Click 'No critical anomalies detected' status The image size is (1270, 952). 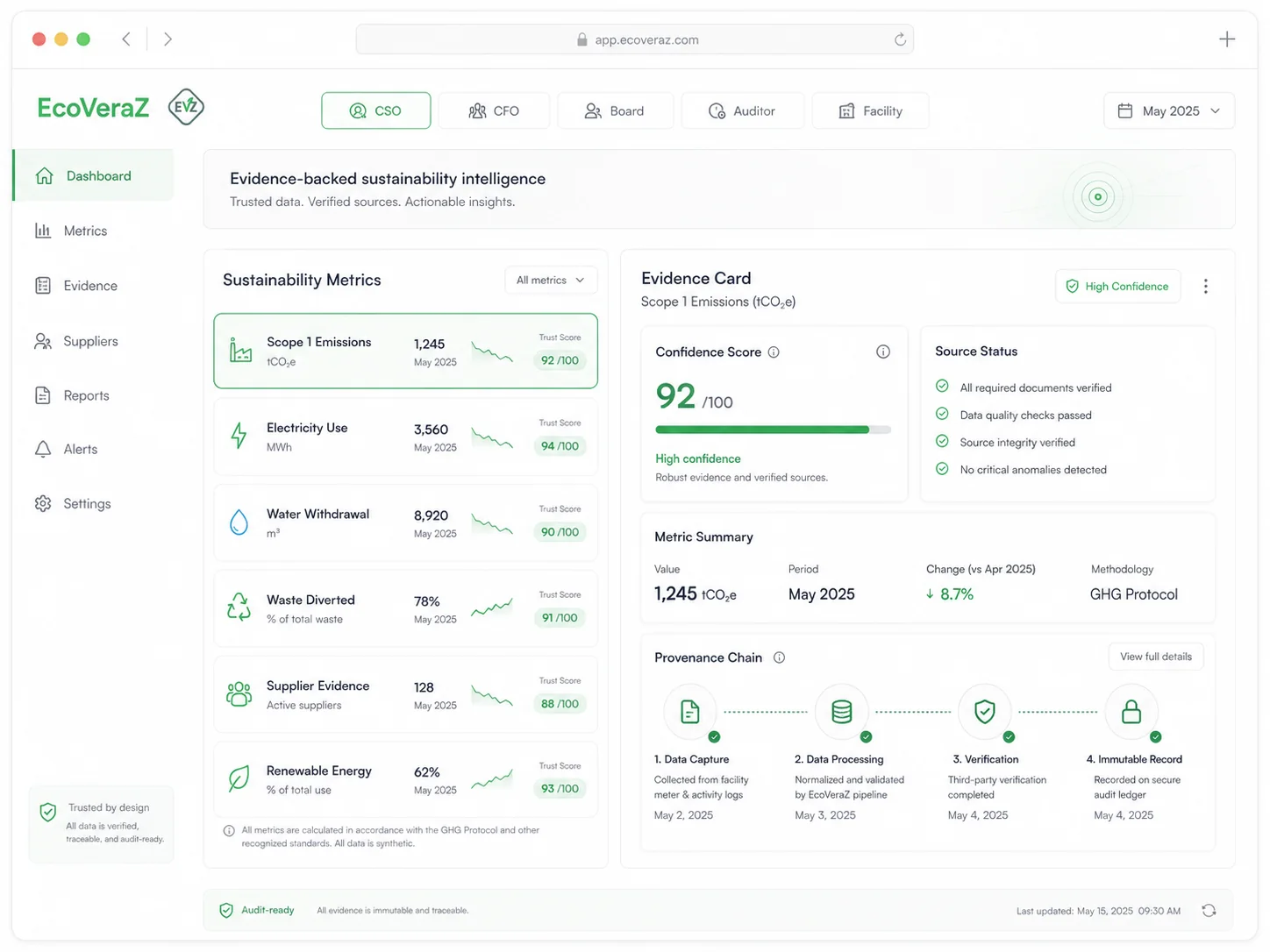(1033, 470)
